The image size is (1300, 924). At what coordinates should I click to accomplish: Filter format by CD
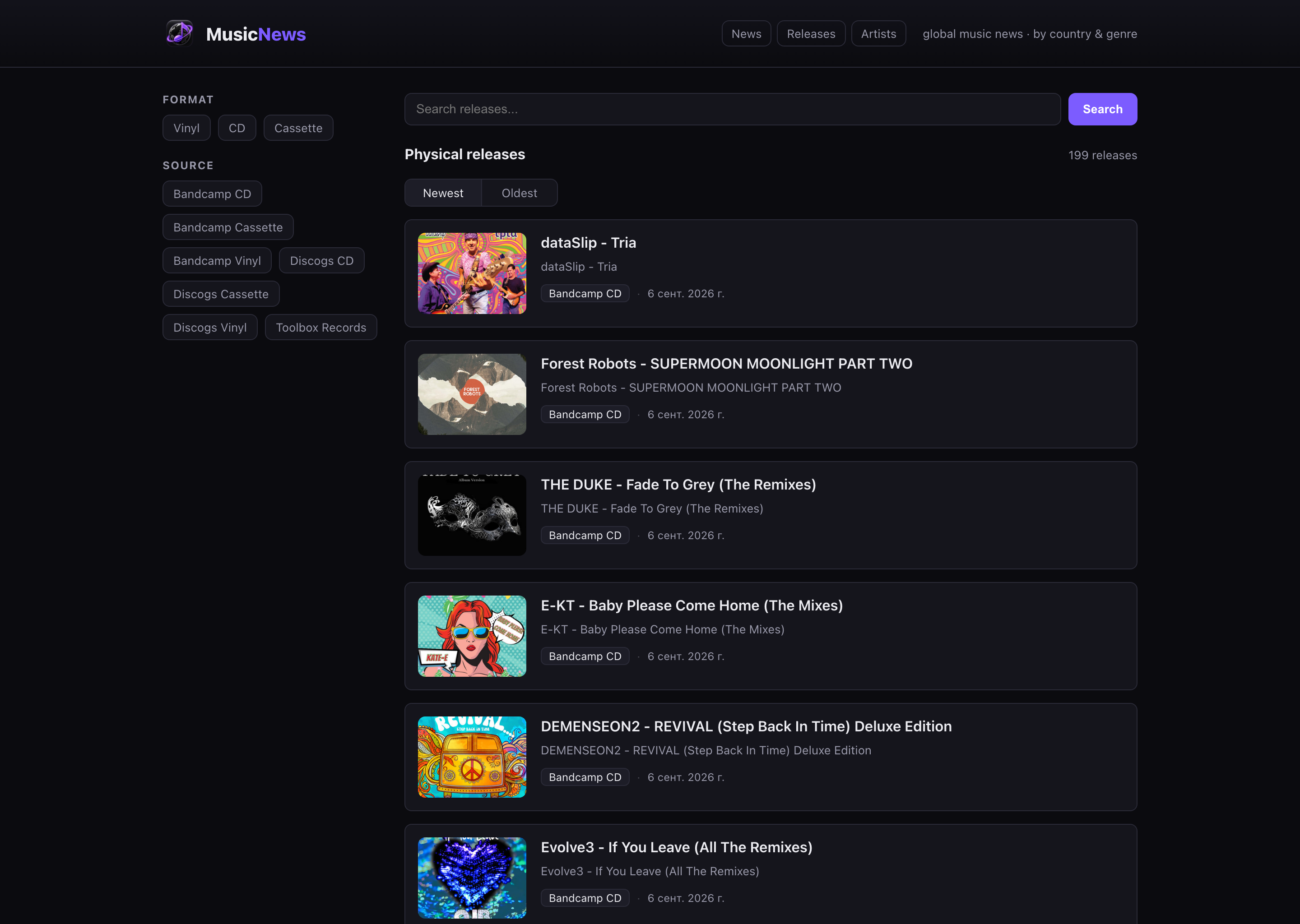[237, 128]
